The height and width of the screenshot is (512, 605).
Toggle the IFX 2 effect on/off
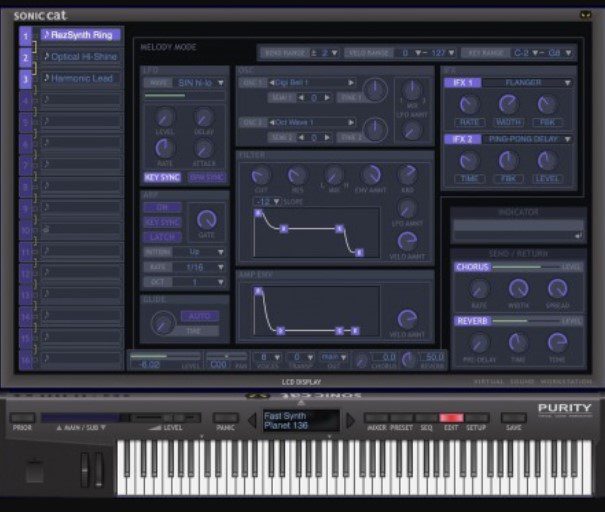[462, 139]
